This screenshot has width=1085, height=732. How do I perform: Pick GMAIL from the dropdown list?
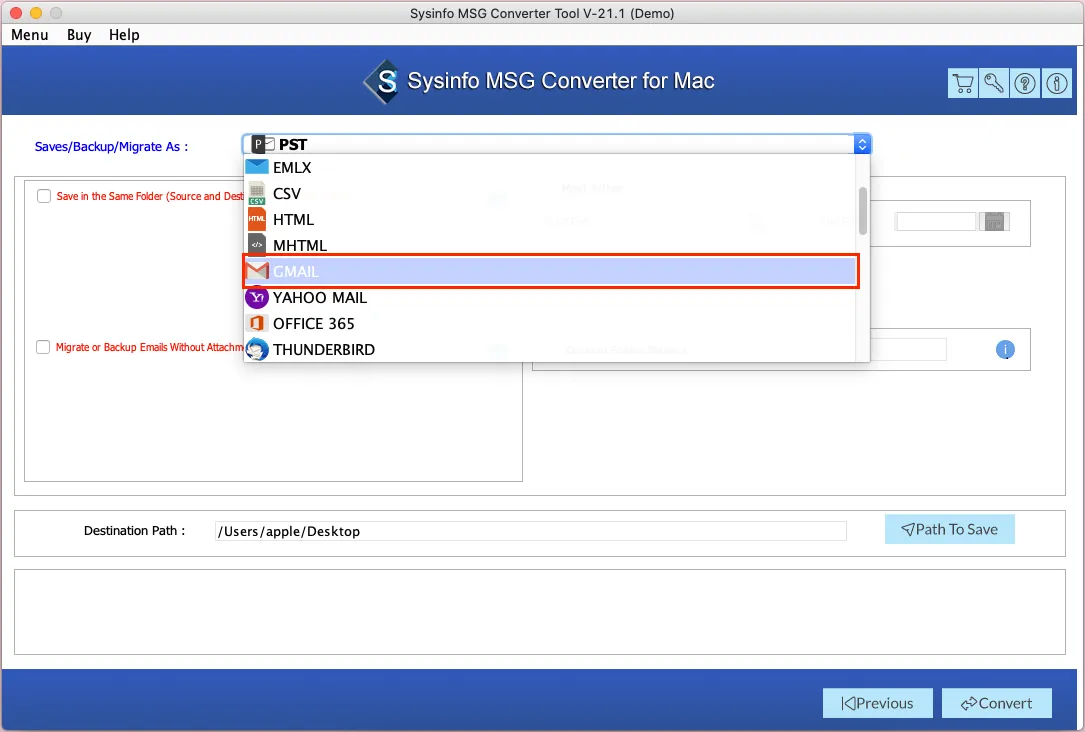click(551, 271)
